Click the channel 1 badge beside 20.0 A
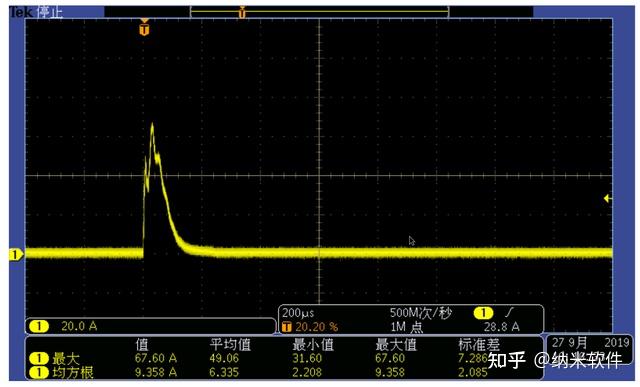 tap(39, 326)
